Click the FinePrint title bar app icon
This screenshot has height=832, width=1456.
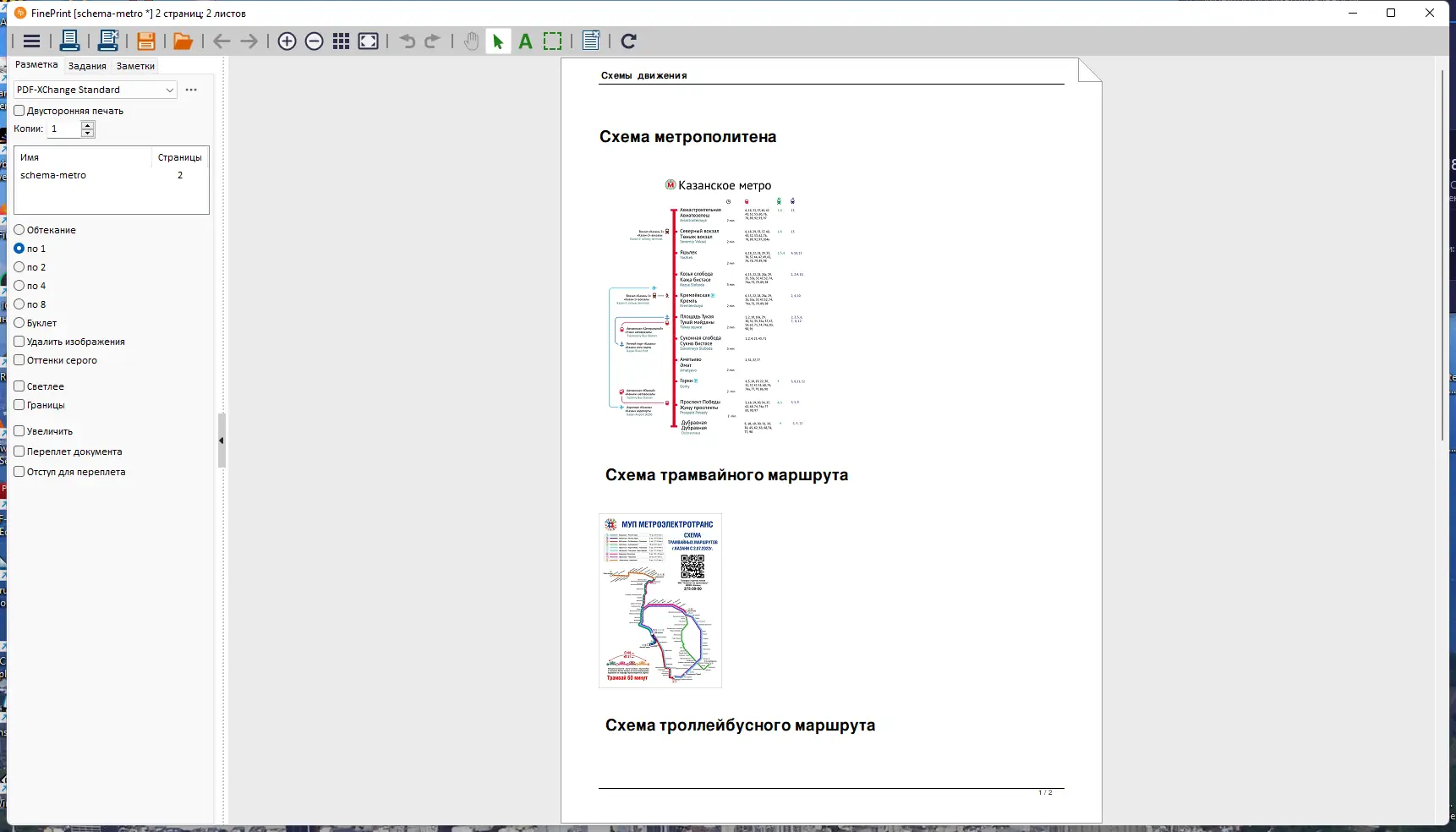(x=20, y=13)
